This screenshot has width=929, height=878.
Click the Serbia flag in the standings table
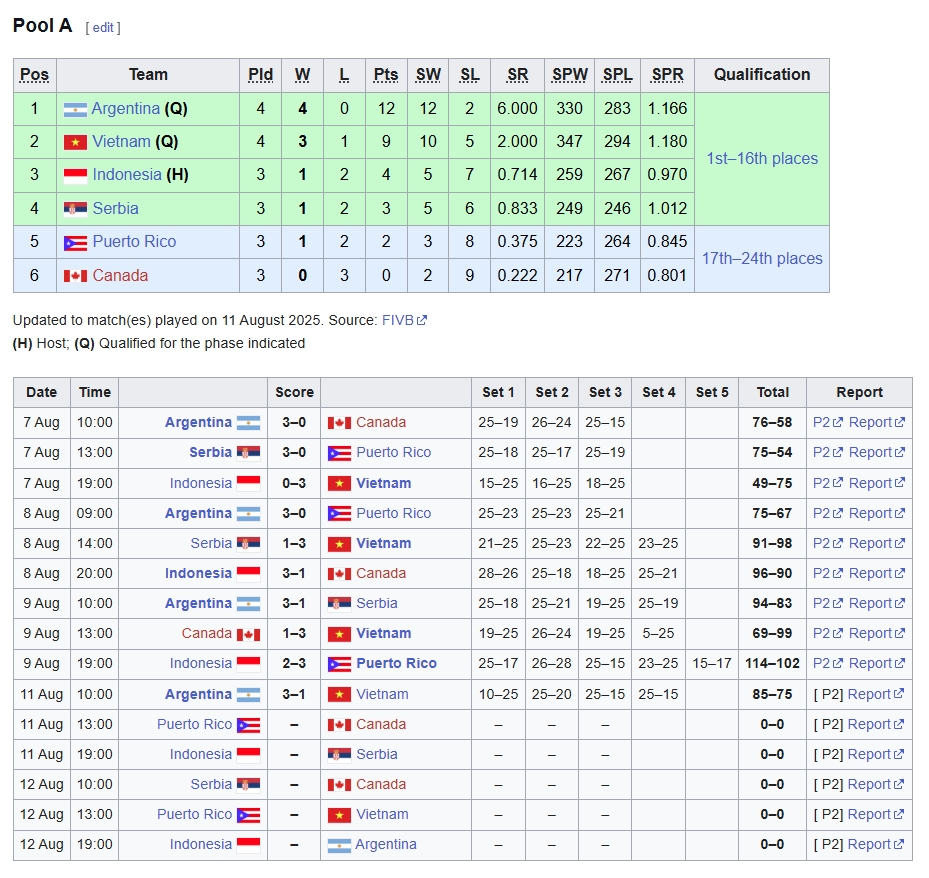coord(75,209)
